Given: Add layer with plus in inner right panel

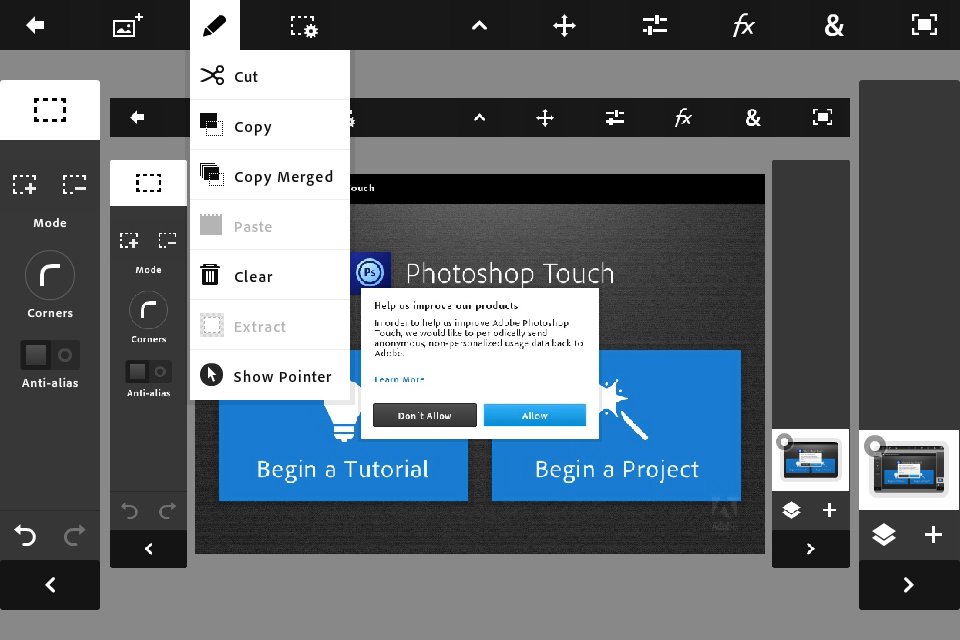Looking at the screenshot, I should point(829,510).
